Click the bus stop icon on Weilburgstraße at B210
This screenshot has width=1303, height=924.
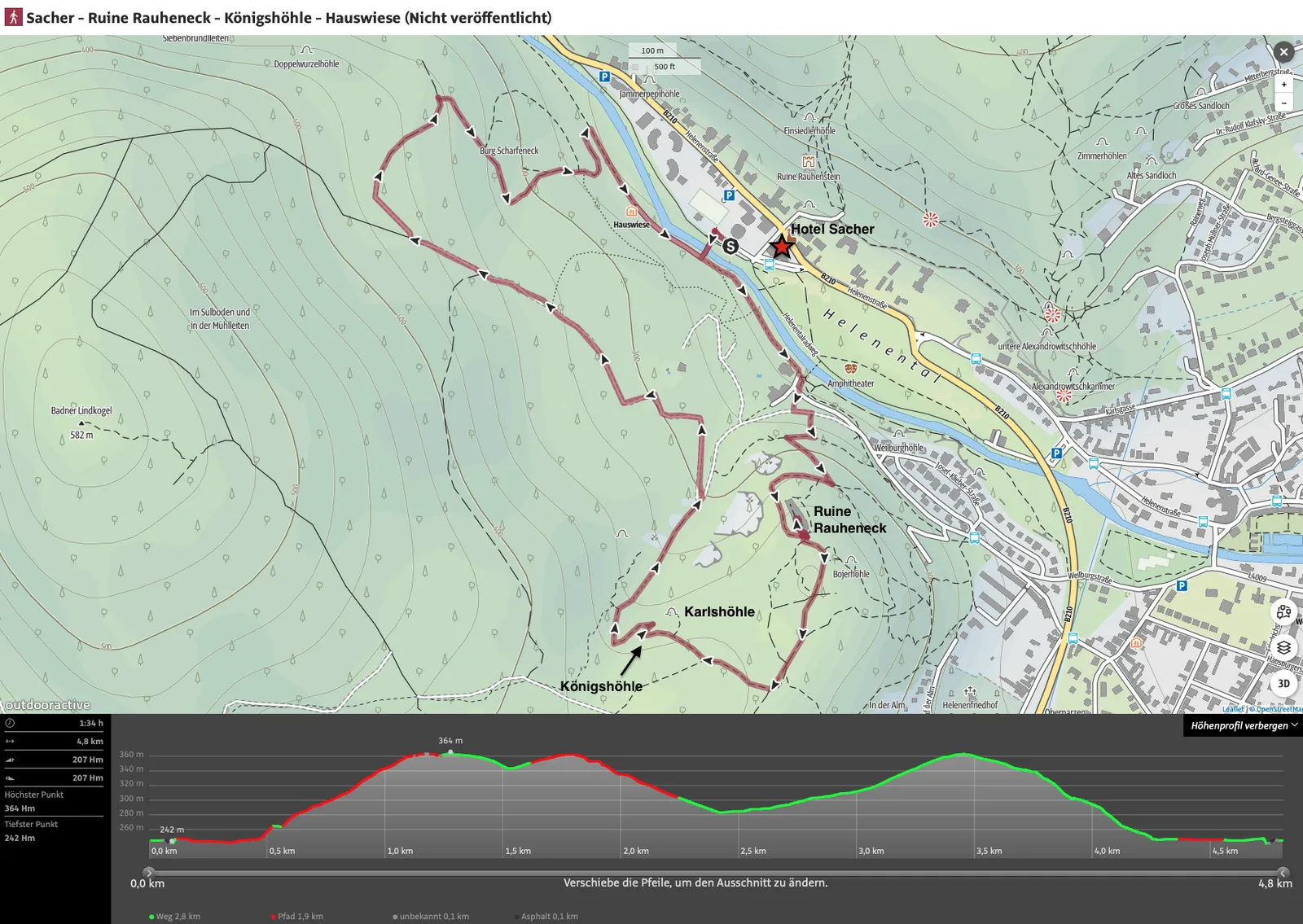click(1073, 639)
